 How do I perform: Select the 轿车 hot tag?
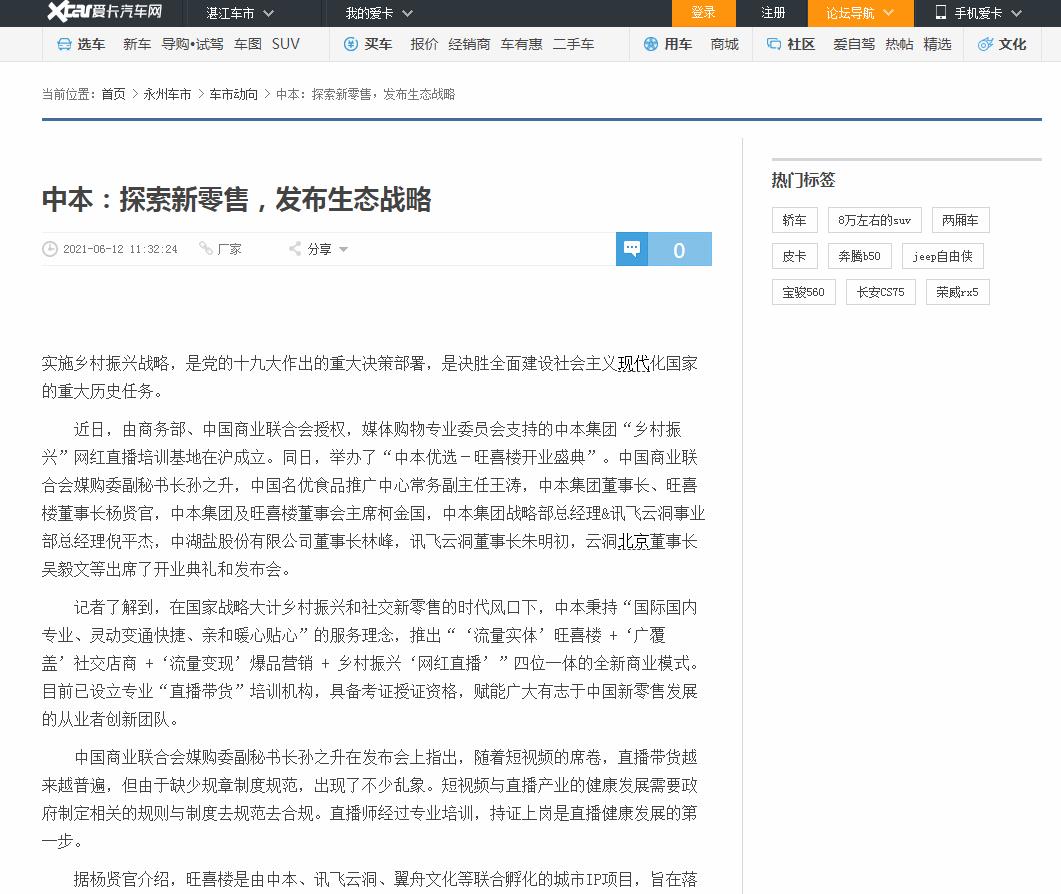[x=794, y=220]
